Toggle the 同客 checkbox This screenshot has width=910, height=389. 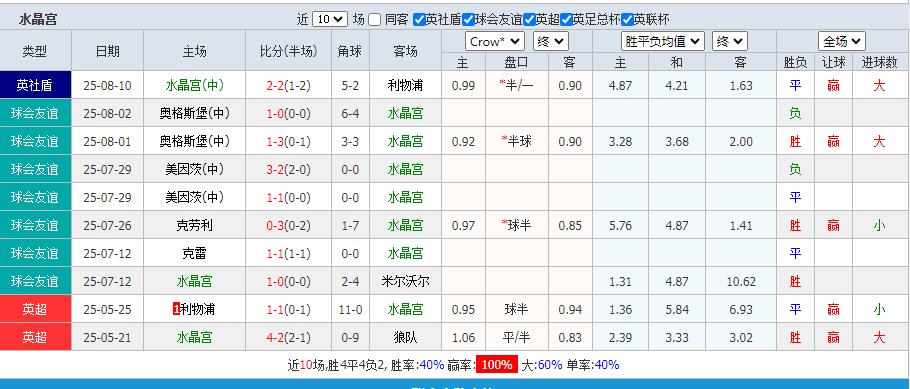pyautogui.click(x=374, y=19)
